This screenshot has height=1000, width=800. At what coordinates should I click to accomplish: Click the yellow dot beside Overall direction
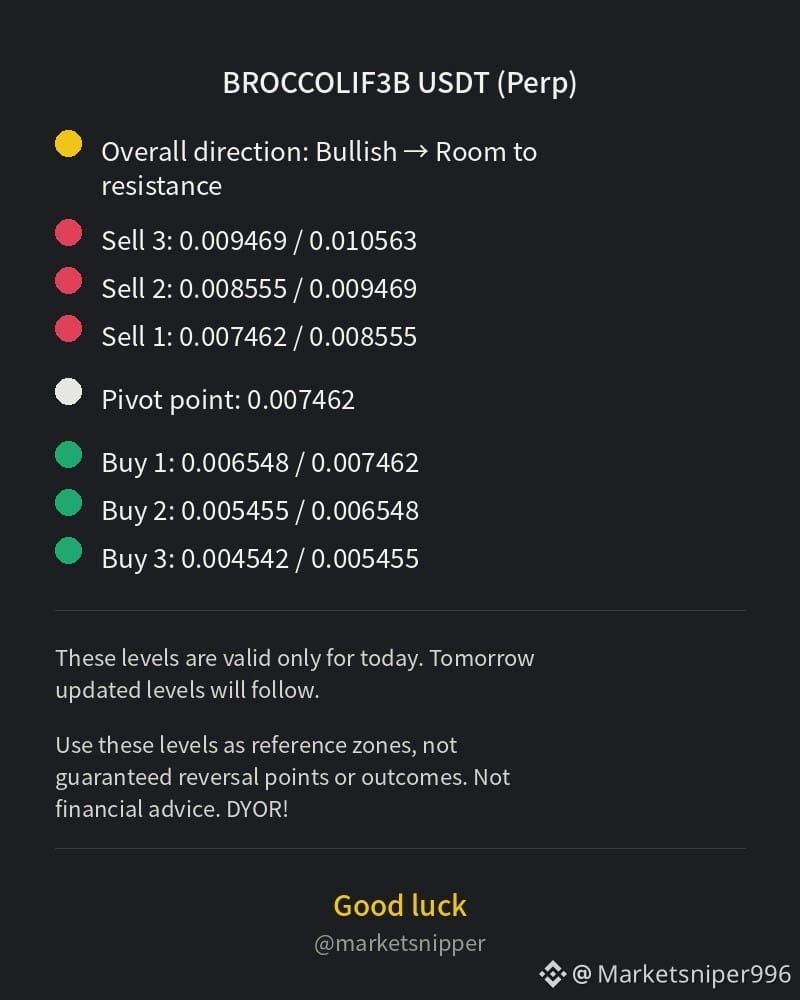68,143
